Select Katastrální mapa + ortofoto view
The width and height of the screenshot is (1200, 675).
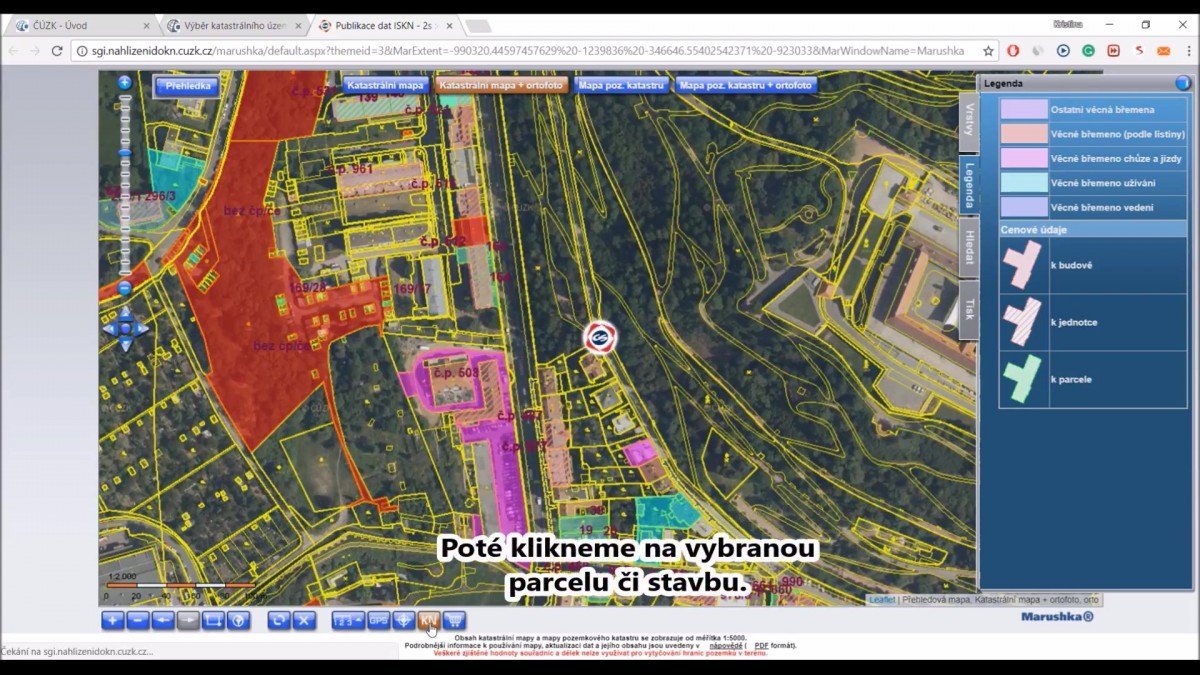point(502,86)
